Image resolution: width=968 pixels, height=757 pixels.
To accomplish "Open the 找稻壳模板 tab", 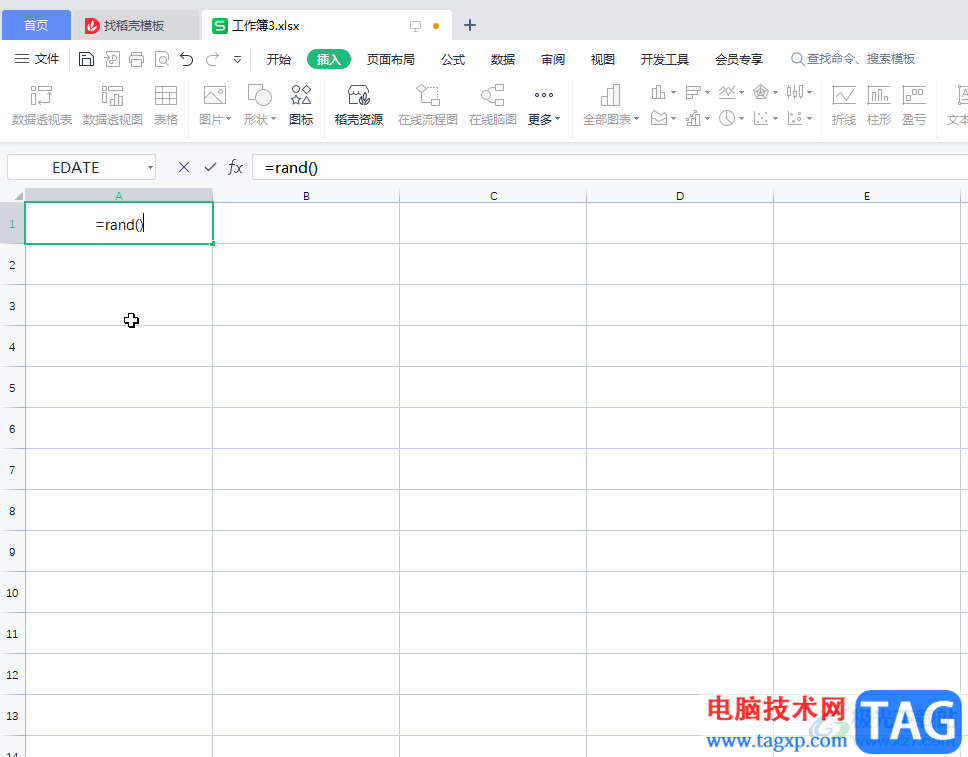I will 135,26.
